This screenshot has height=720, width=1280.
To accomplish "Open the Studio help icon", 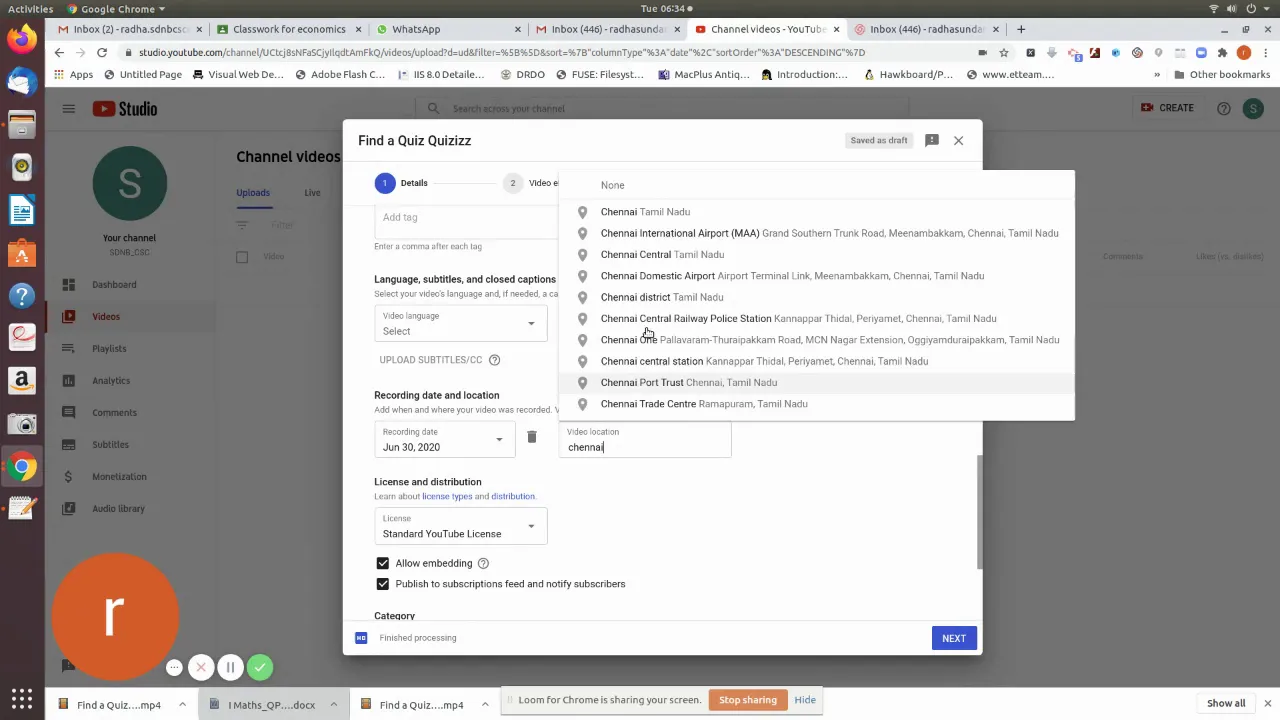I will [x=1223, y=108].
